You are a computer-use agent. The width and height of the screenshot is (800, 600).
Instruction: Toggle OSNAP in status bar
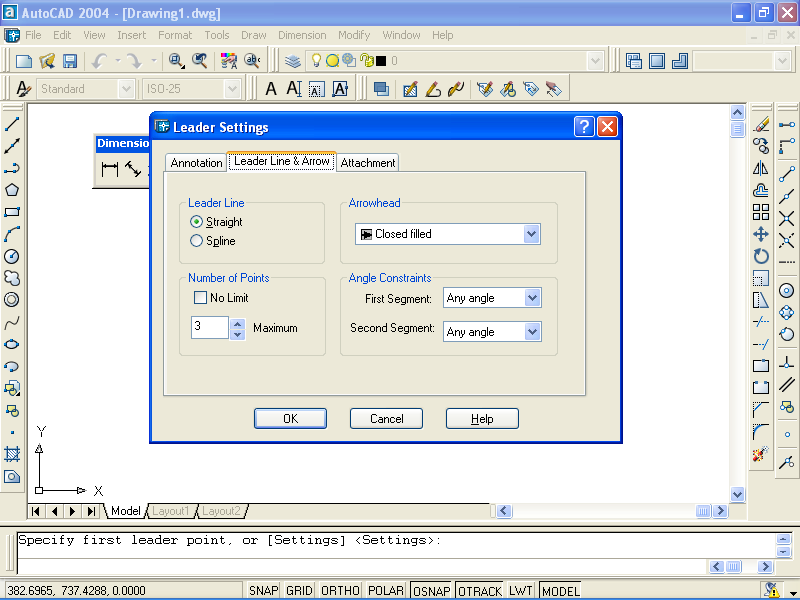(x=432, y=591)
